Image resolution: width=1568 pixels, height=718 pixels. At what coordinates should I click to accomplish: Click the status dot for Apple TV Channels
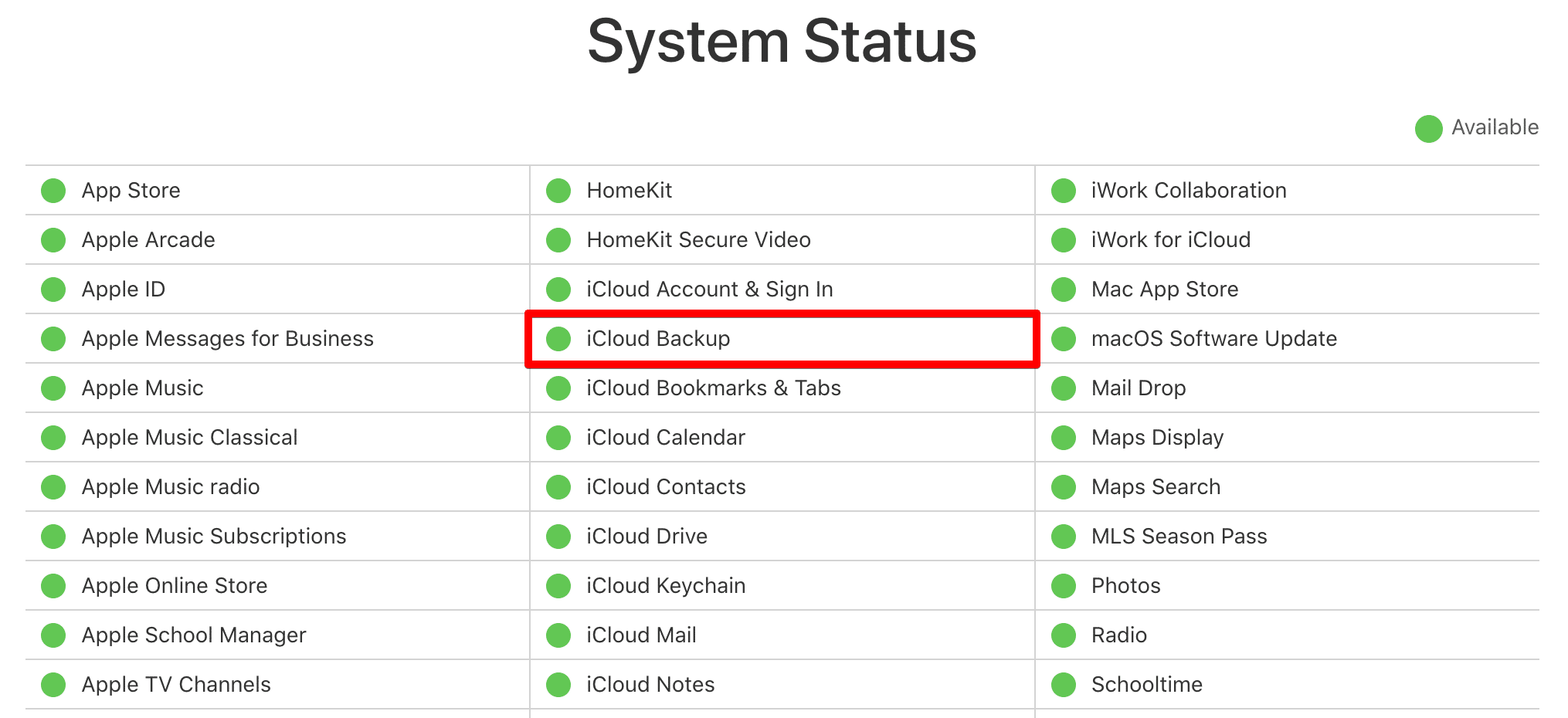point(53,685)
